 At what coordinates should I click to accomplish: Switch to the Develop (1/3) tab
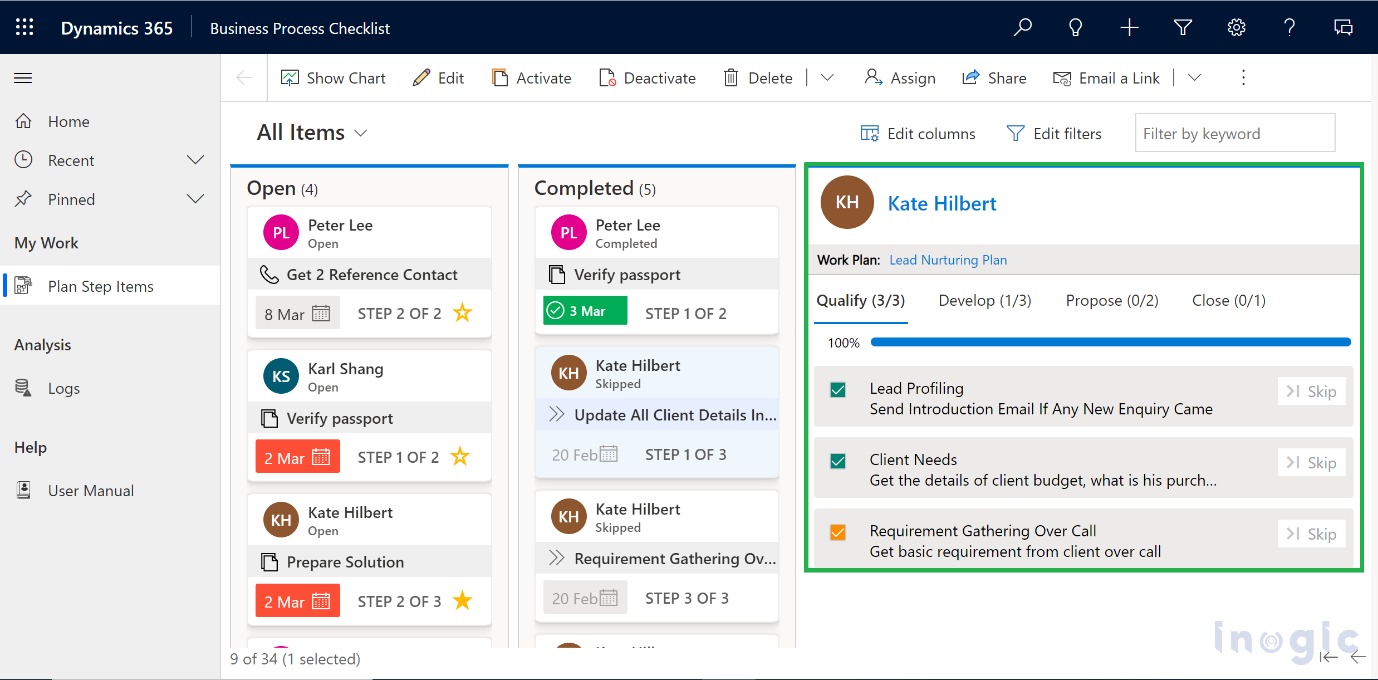tap(985, 301)
